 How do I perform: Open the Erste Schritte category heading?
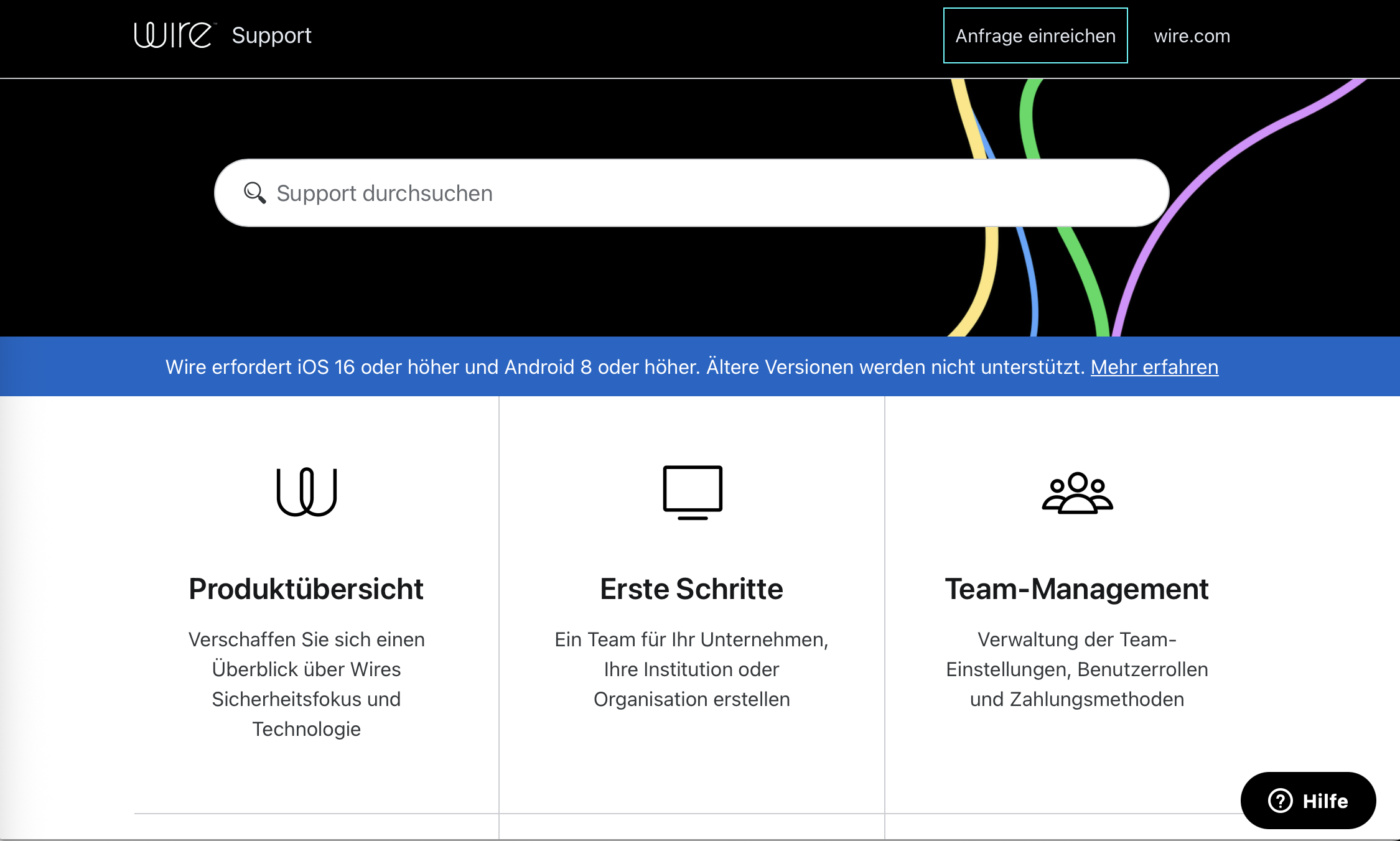click(691, 588)
